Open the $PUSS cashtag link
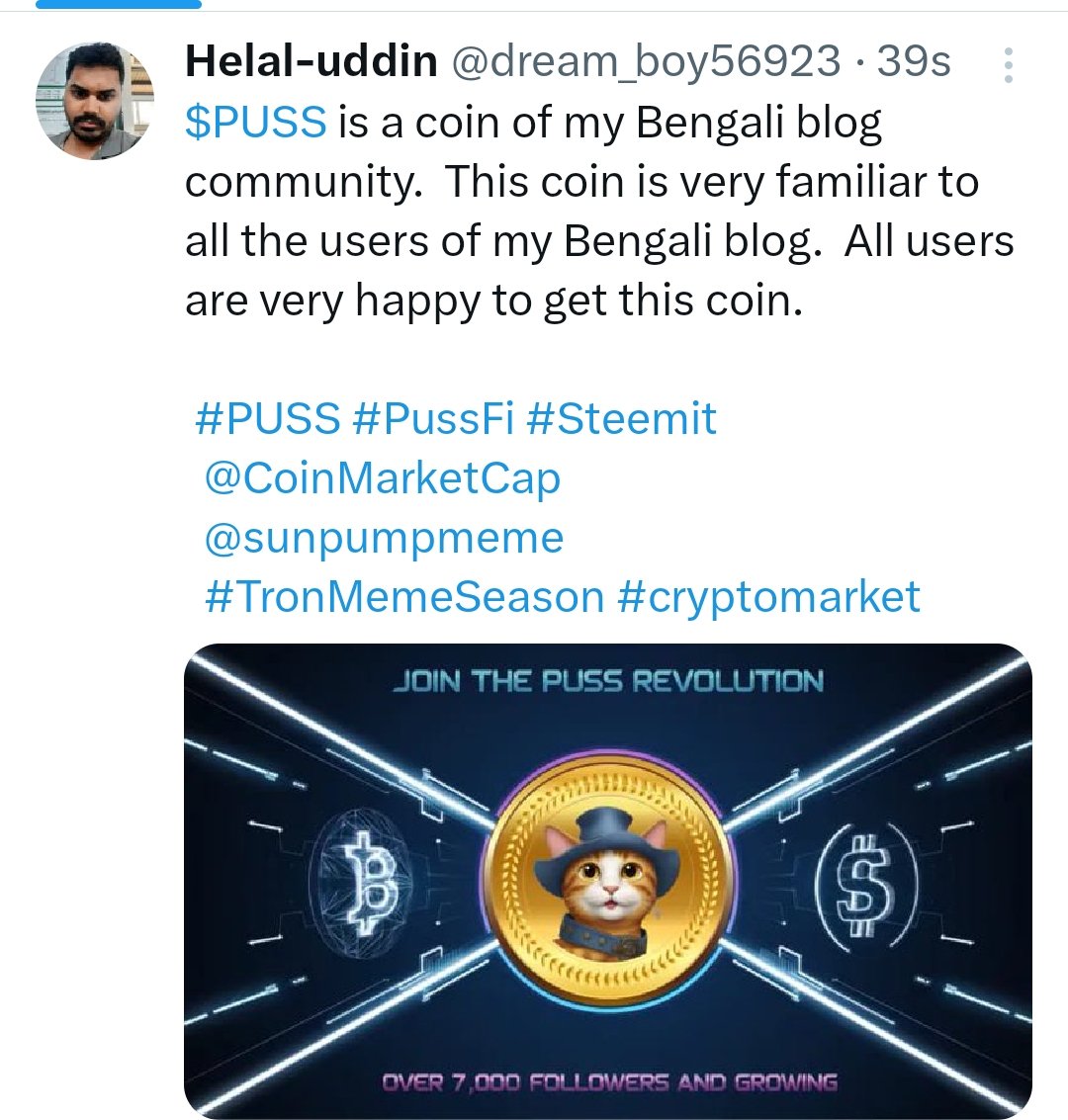This screenshot has height=1120, width=1068. [x=256, y=122]
